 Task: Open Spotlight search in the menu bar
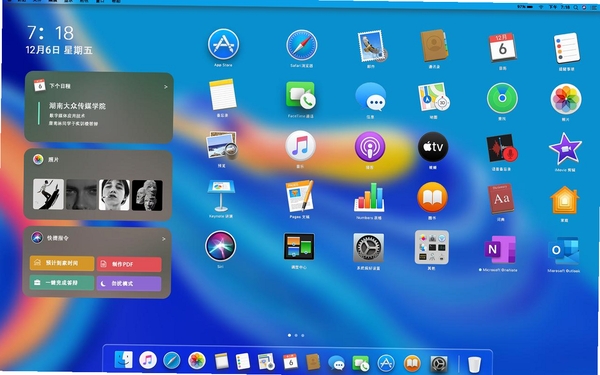point(576,7)
